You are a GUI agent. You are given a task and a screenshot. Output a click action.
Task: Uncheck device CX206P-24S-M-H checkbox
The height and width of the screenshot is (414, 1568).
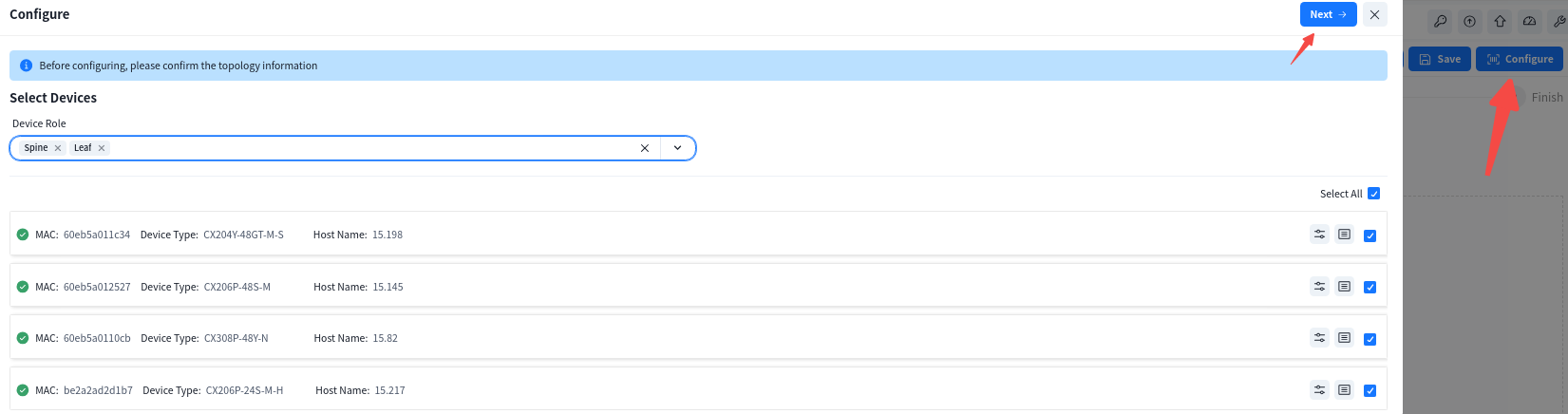click(x=1370, y=390)
